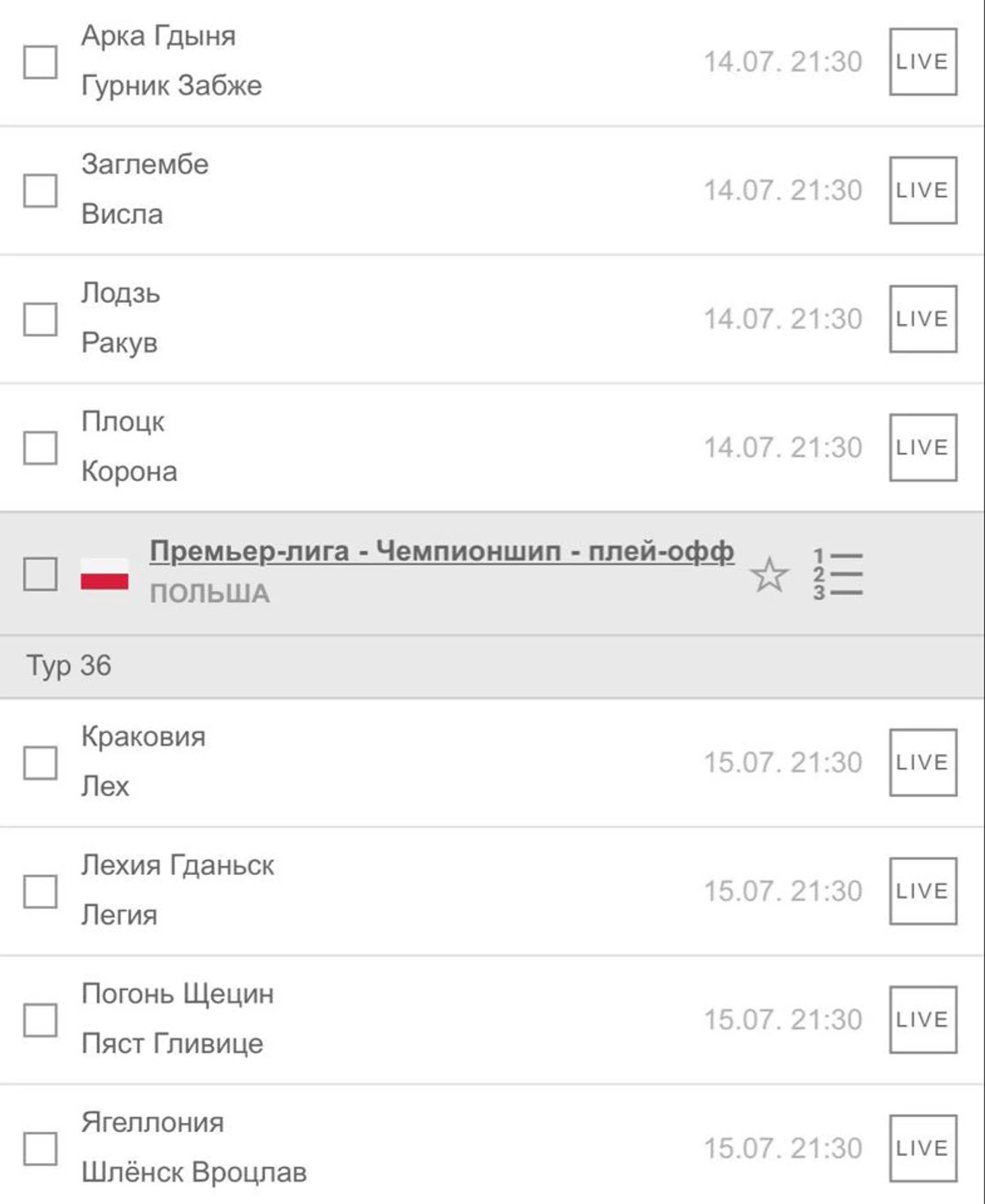Add Премьер-лига league to favorites star
This screenshot has width=985, height=1204.
tap(768, 575)
